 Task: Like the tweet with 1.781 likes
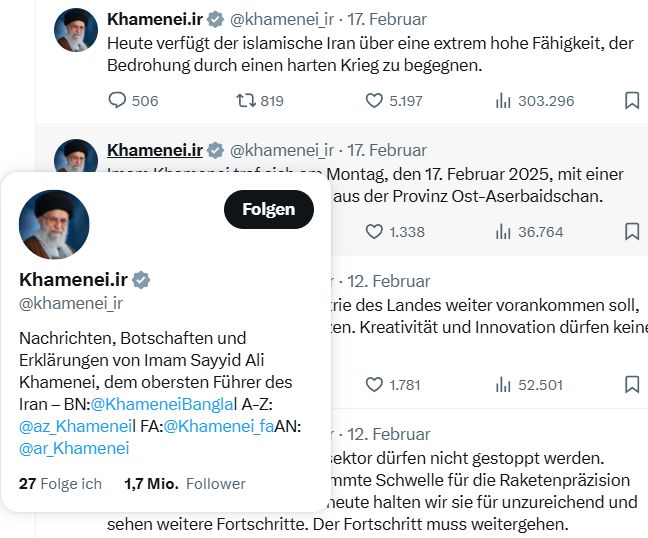[374, 384]
